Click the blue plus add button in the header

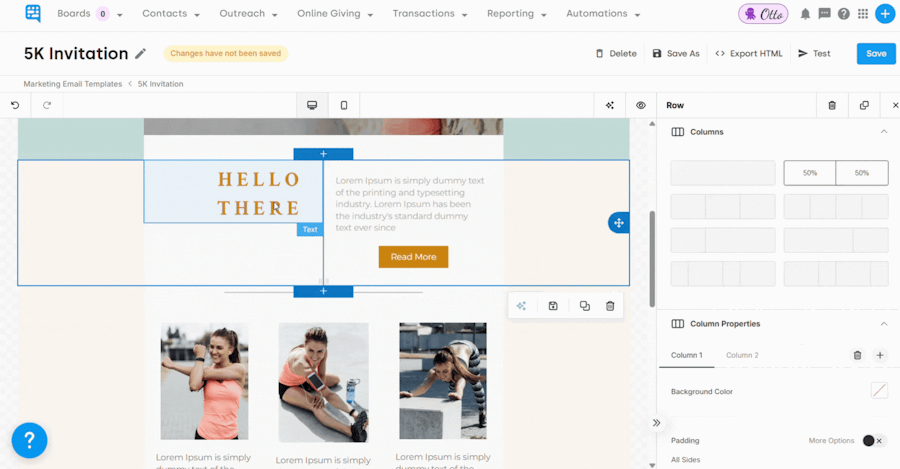coord(885,14)
